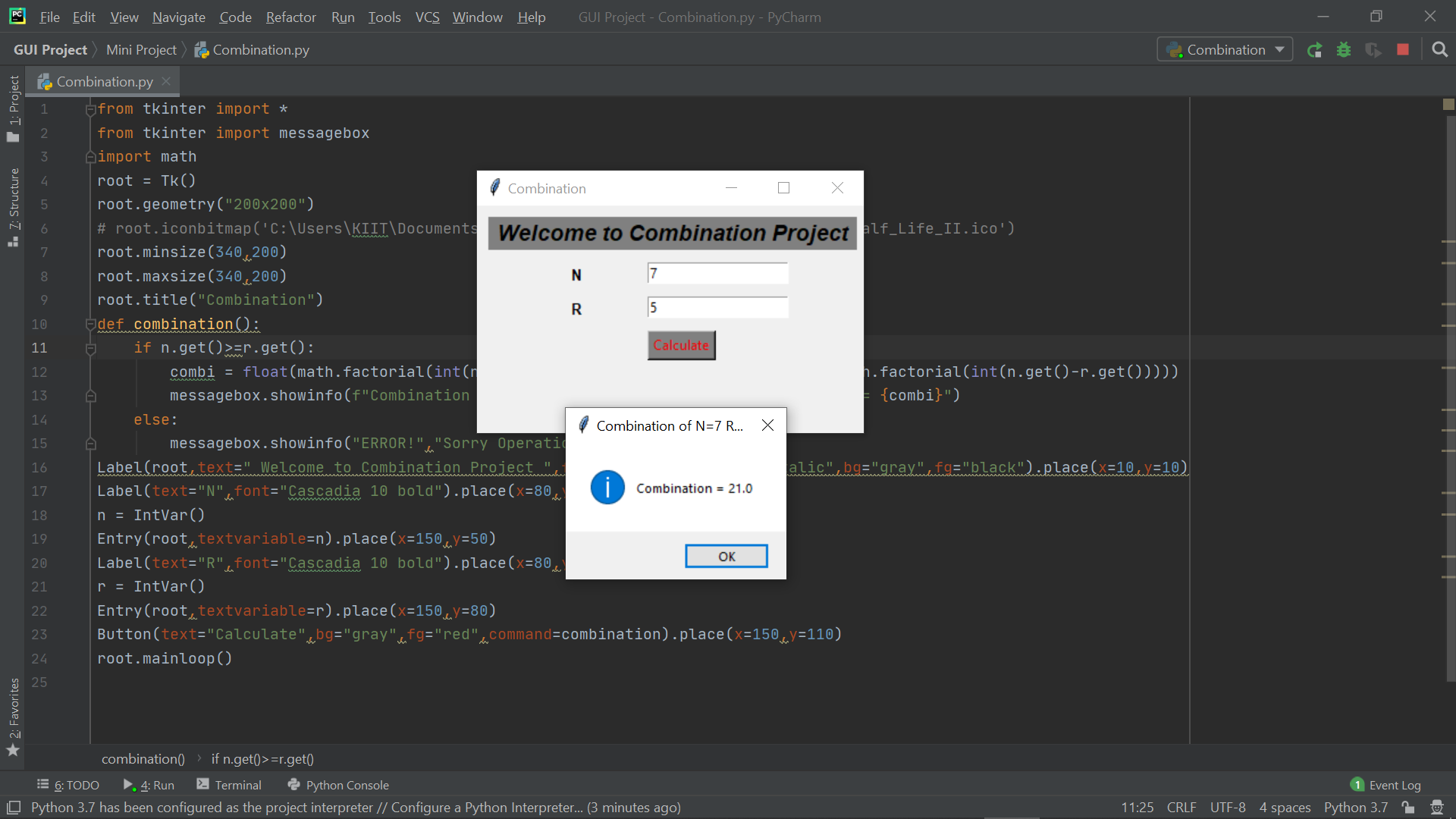
Task: Click line number 24 in the gutter
Action: pos(39,658)
